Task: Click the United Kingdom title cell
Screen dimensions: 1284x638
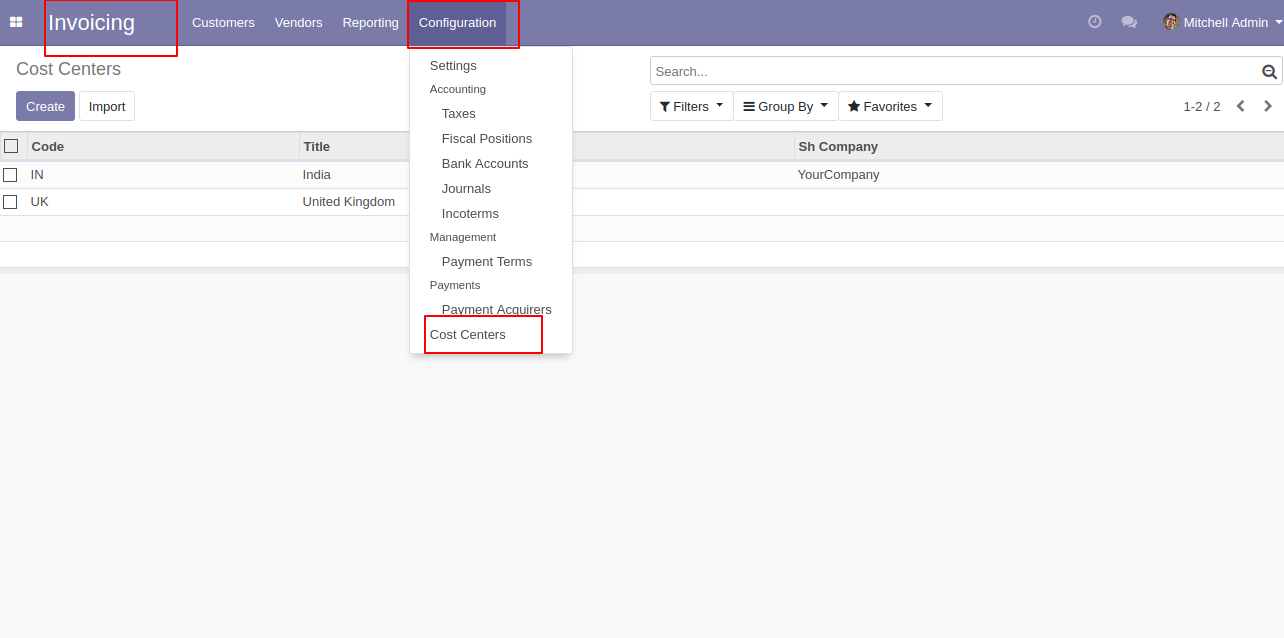Action: click(x=349, y=201)
